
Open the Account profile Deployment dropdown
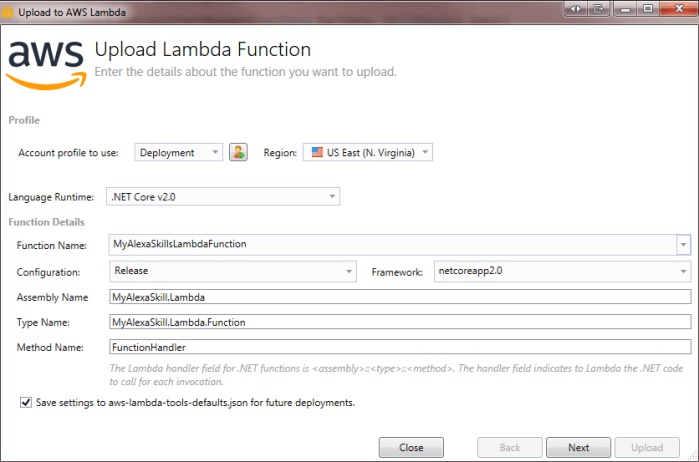(x=215, y=152)
